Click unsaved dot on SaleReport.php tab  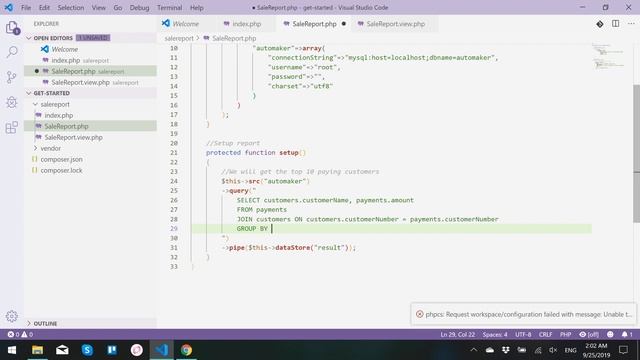pos(344,24)
